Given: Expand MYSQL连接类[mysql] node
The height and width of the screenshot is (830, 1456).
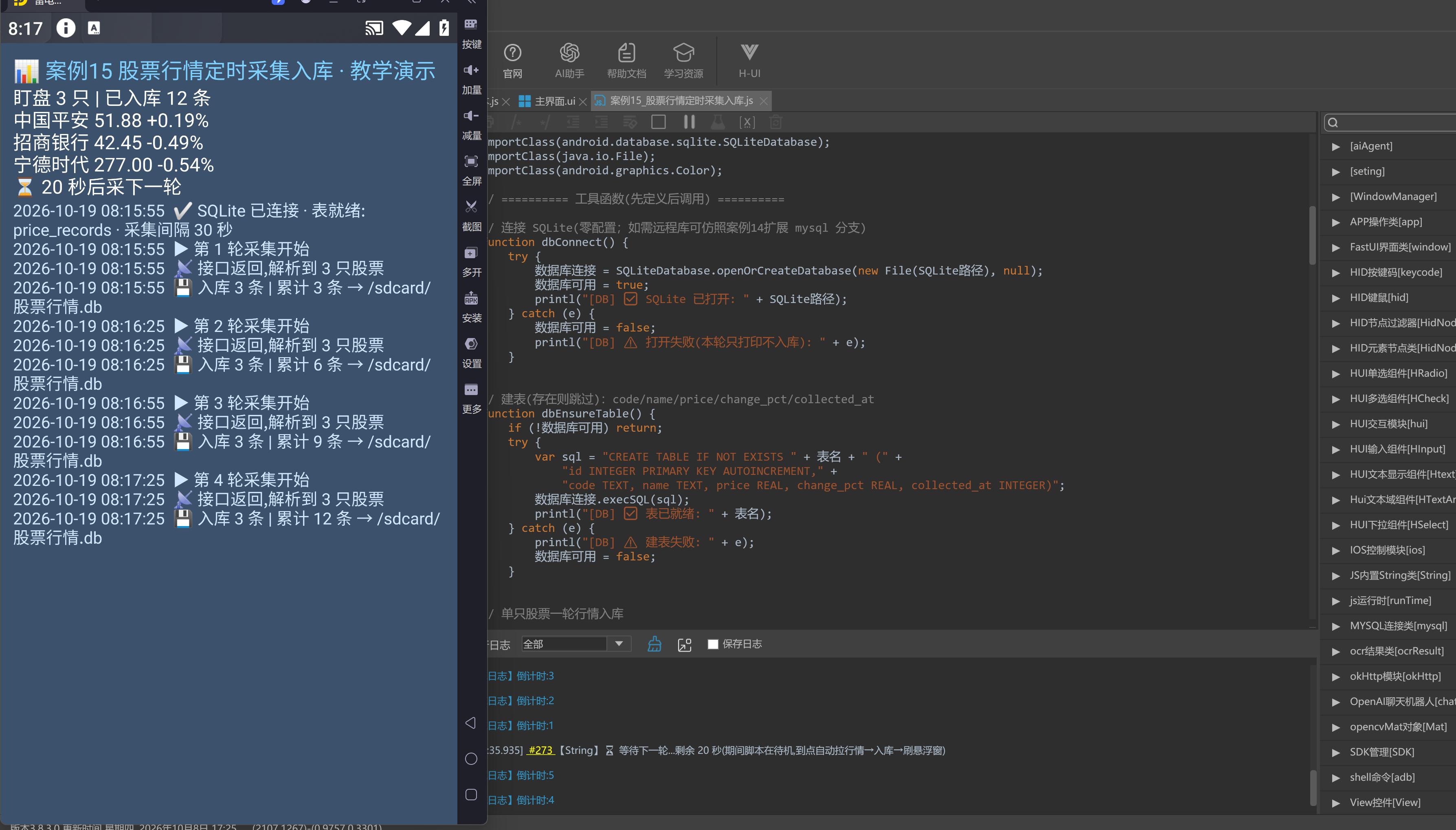Looking at the screenshot, I should pos(1336,626).
